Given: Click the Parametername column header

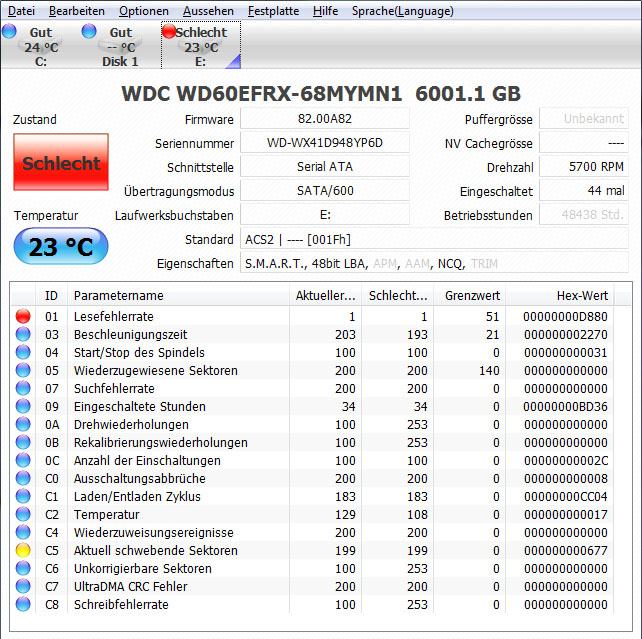Looking at the screenshot, I should (x=179, y=296).
